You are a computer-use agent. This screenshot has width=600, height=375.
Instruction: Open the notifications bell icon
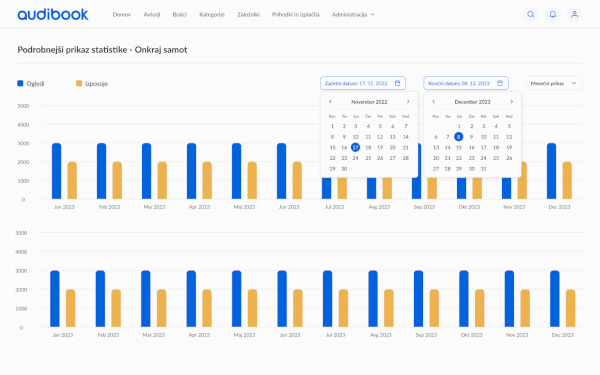[553, 15]
